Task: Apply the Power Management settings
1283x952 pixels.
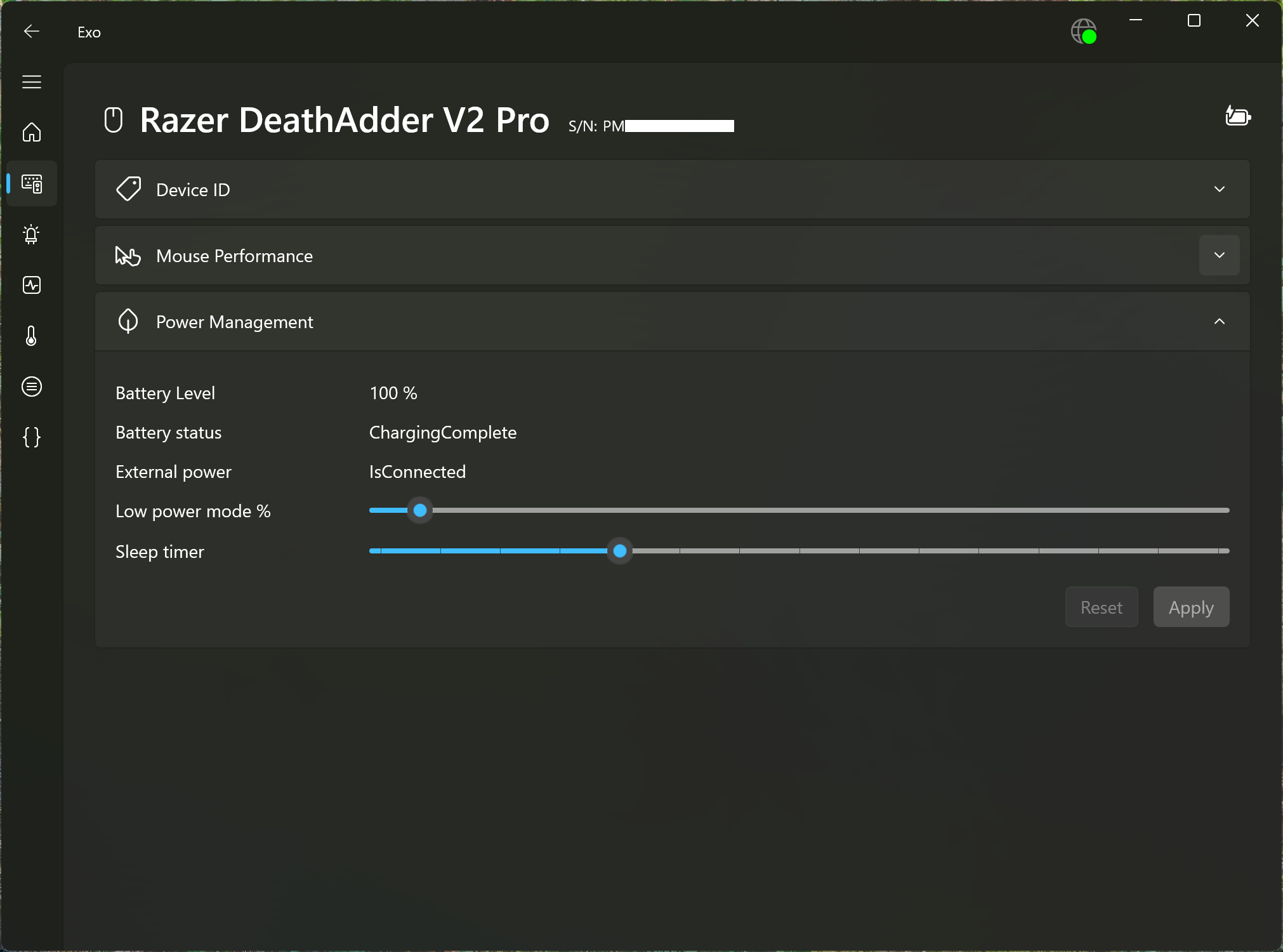Action: 1191,607
